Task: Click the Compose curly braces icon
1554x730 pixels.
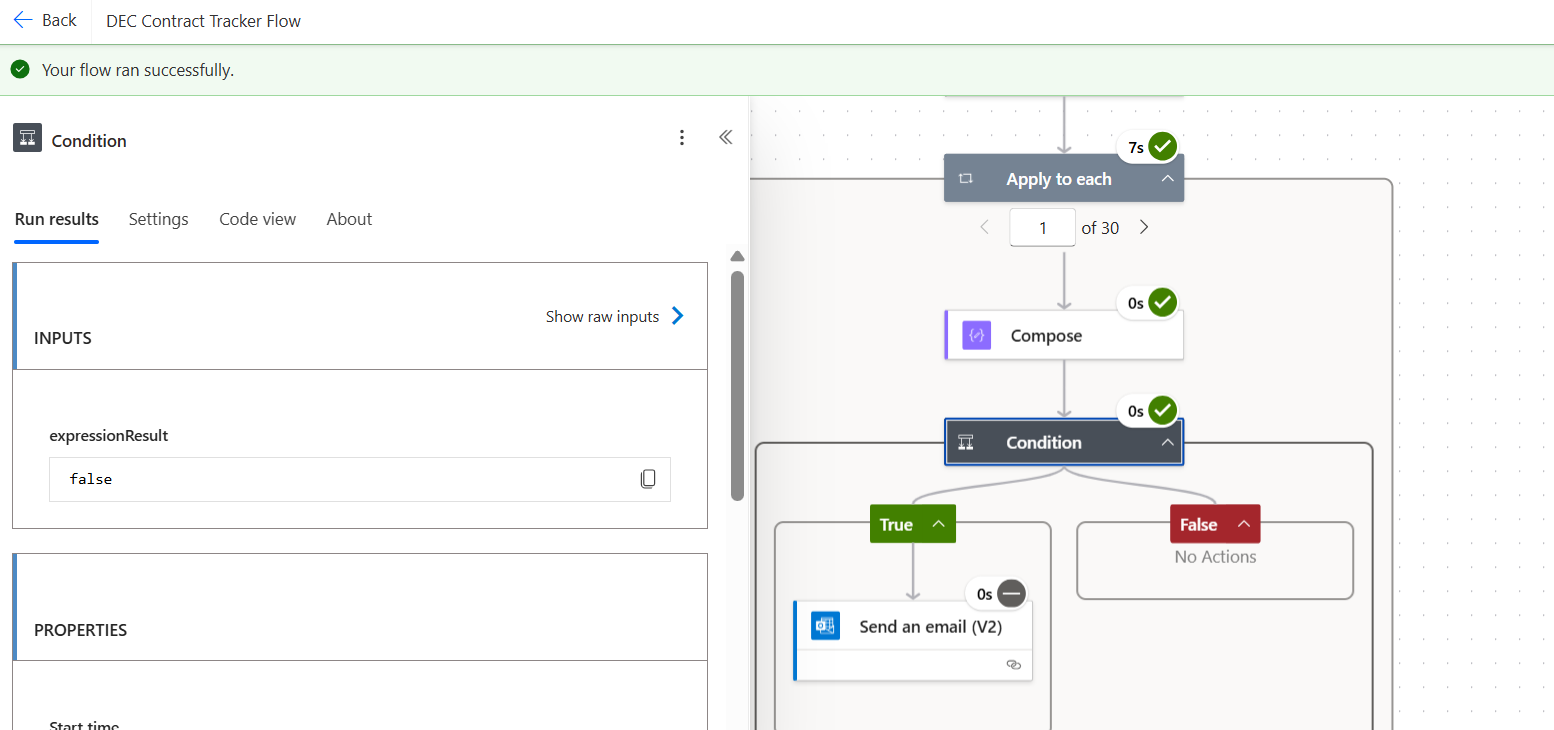Action: pos(977,336)
